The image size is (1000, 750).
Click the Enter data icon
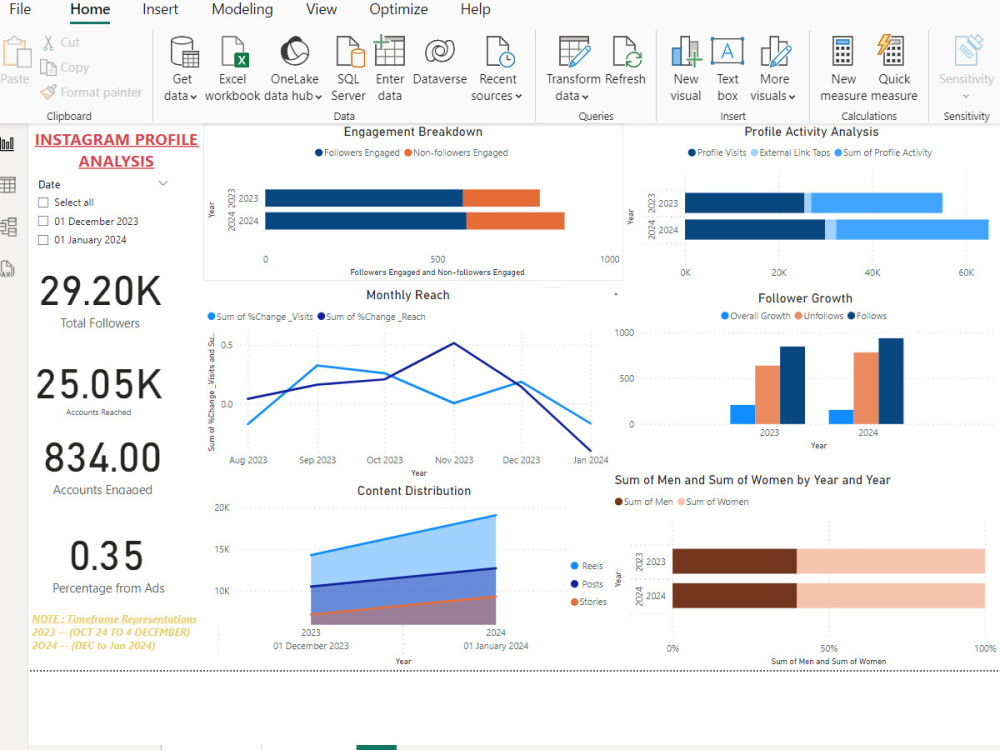tap(390, 66)
